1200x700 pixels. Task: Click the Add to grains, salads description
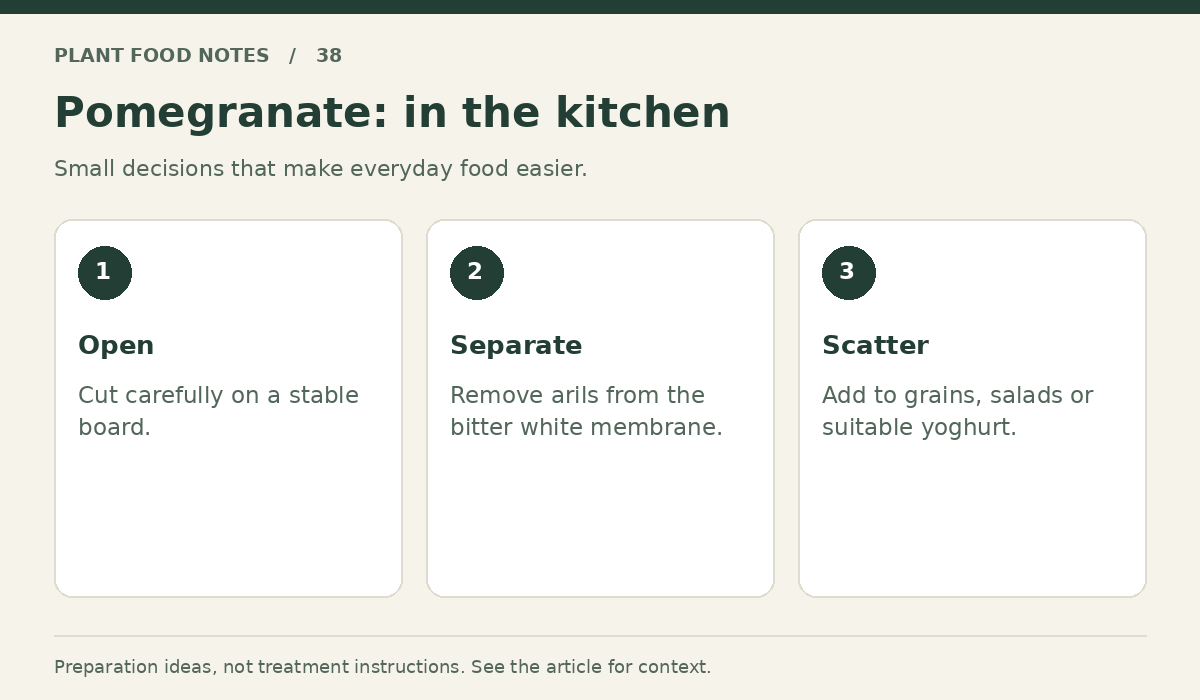tap(958, 411)
